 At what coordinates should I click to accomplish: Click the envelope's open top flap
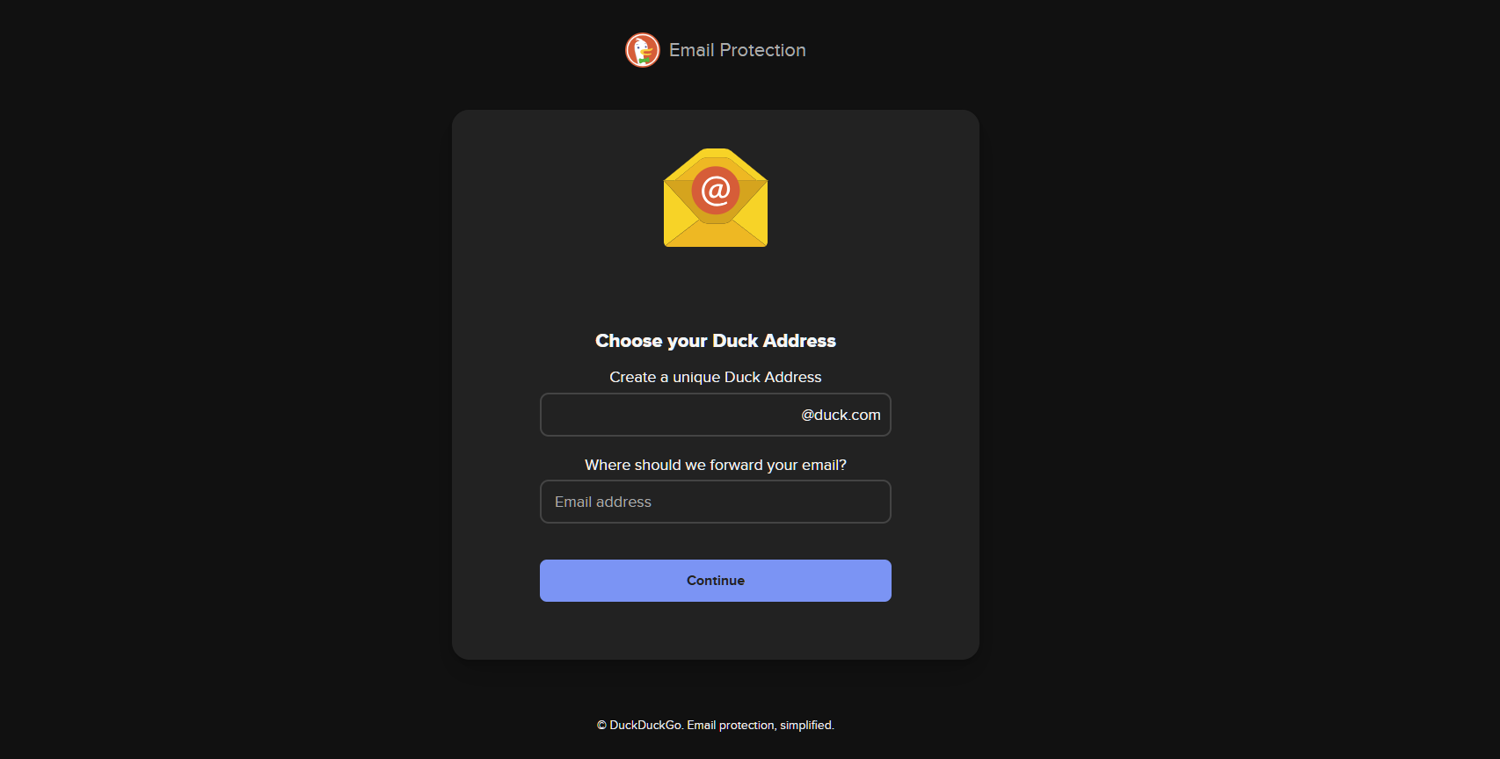(716, 163)
